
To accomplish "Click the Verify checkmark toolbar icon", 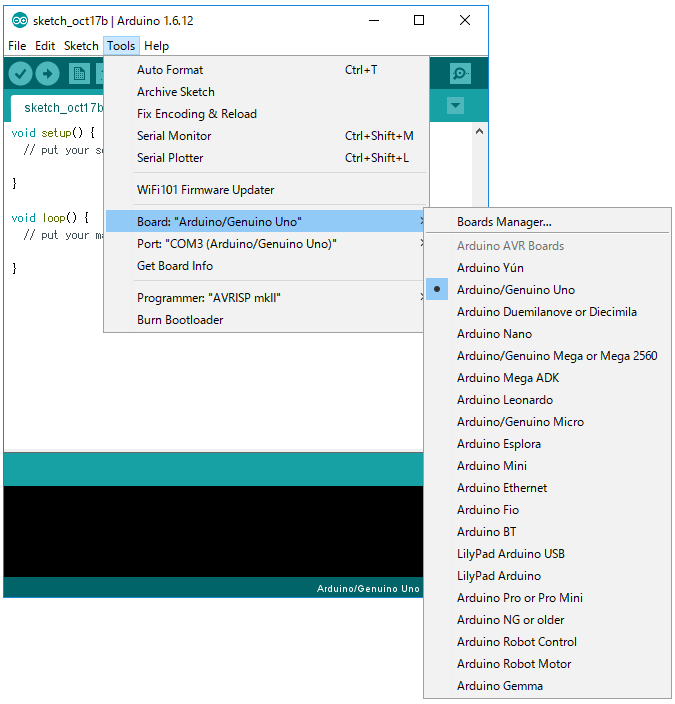I will click(20, 74).
